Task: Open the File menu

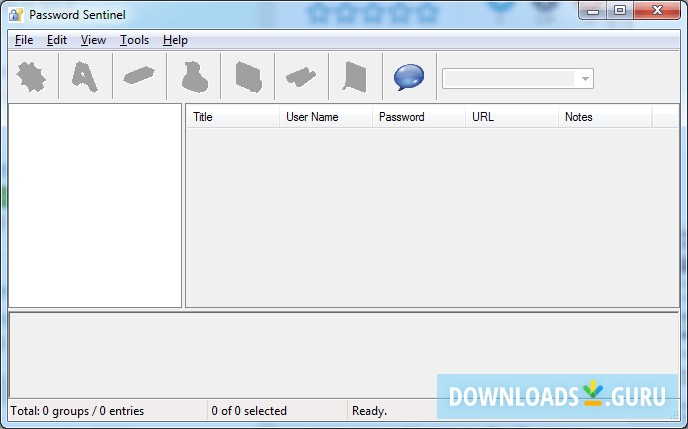Action: coord(24,40)
